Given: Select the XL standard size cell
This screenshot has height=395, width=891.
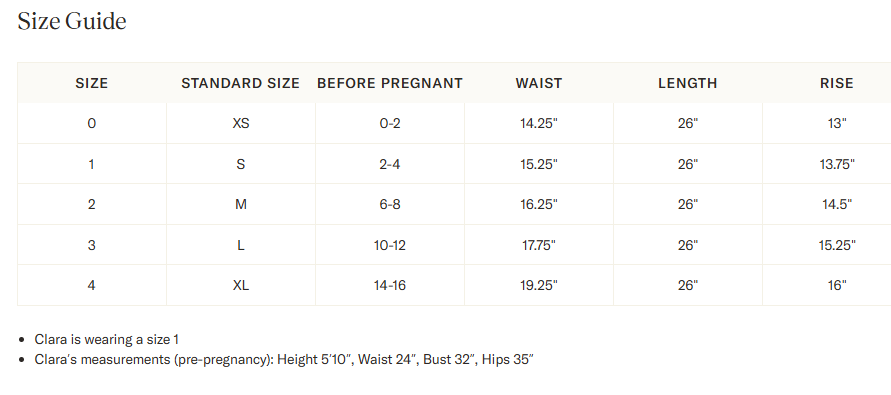Looking at the screenshot, I should point(241,285).
